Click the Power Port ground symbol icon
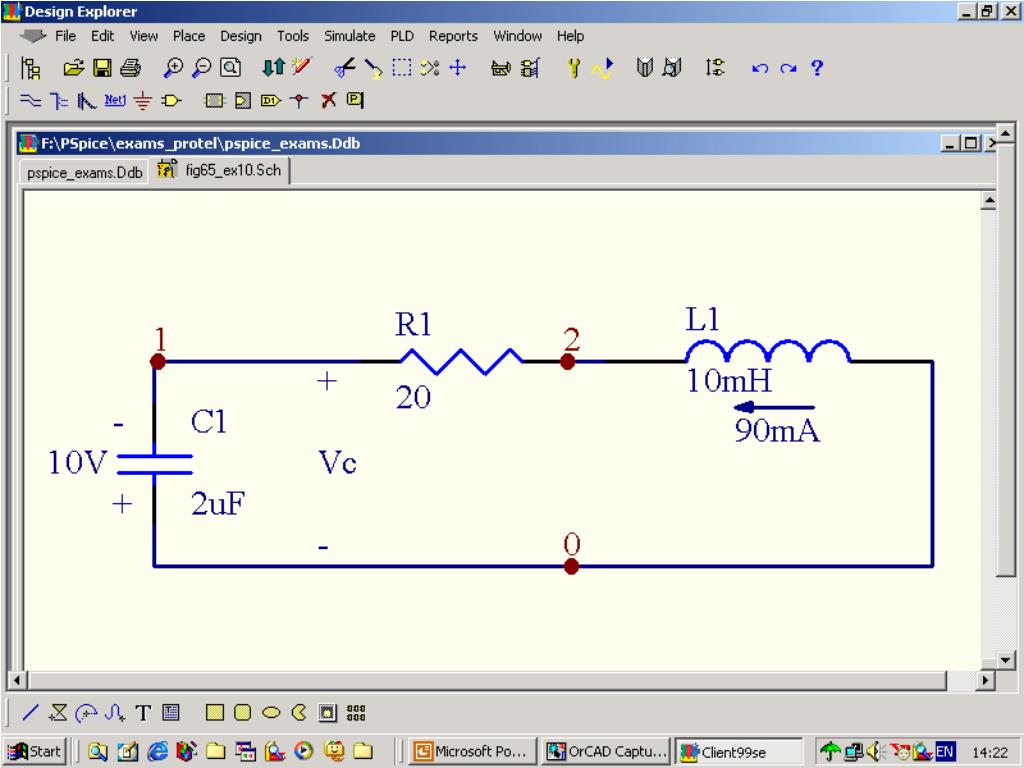 (142, 101)
